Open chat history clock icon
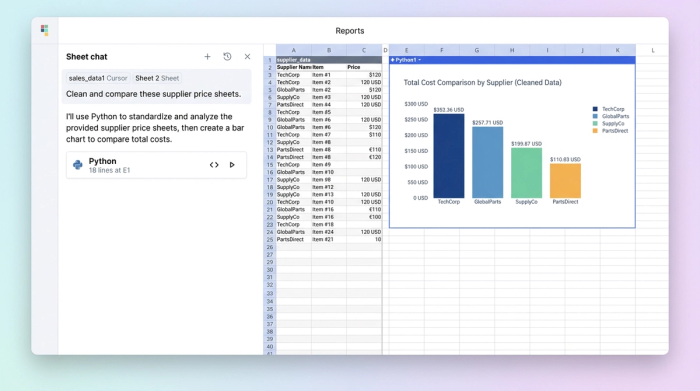 (x=227, y=57)
